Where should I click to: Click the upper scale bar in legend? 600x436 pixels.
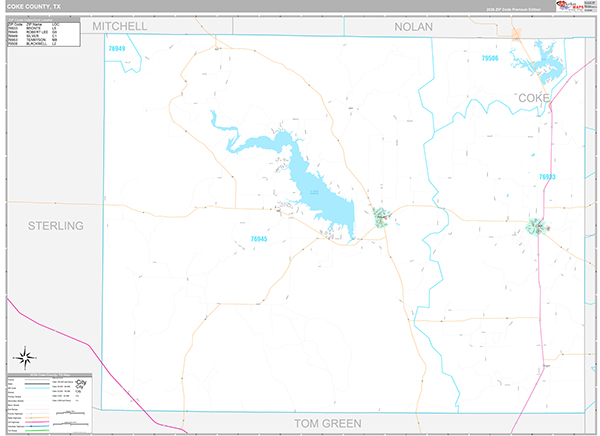click(x=70, y=413)
